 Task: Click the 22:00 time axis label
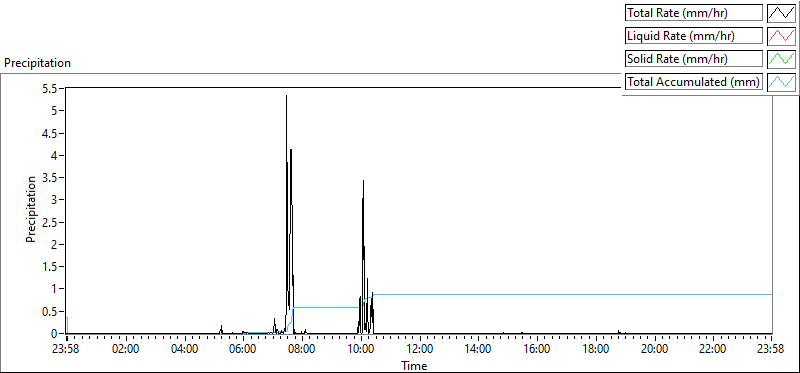coord(713,350)
